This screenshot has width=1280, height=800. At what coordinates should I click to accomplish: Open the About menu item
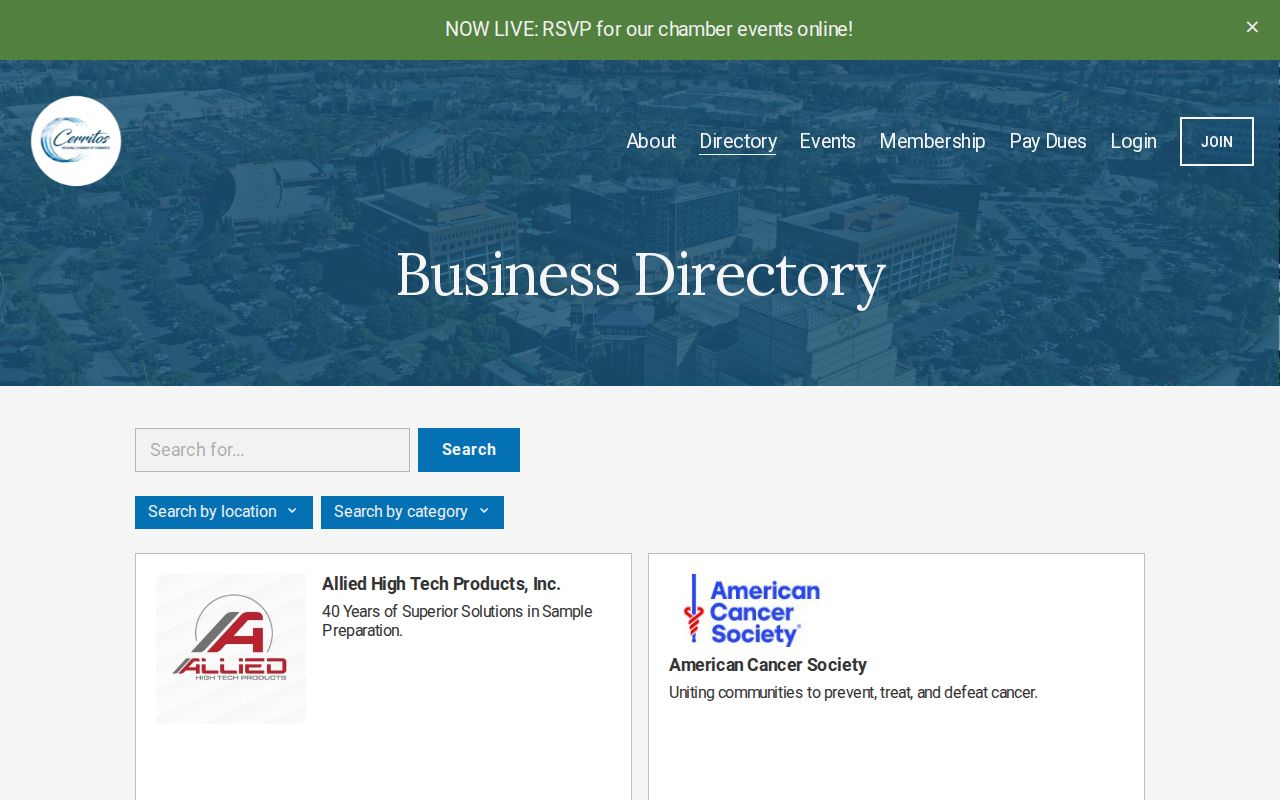(651, 141)
